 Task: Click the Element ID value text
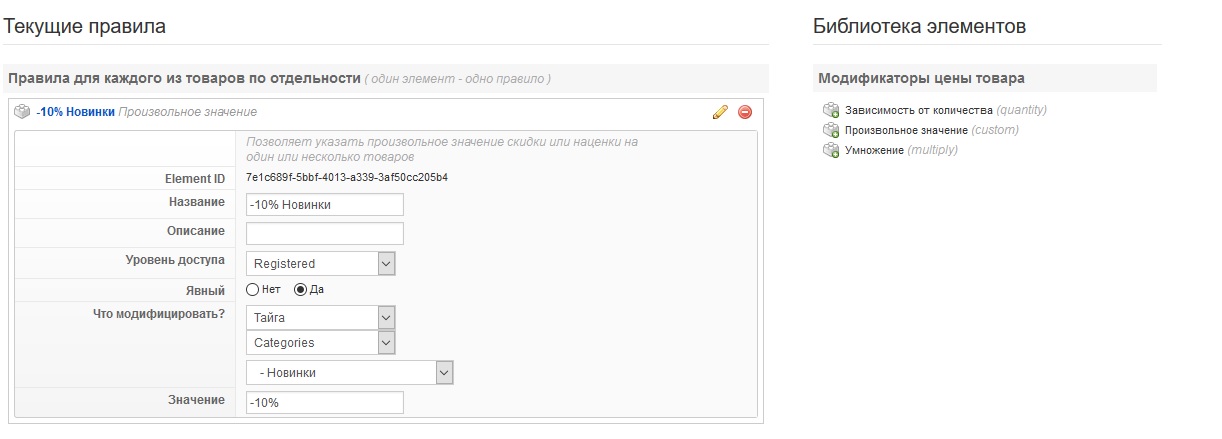point(347,178)
